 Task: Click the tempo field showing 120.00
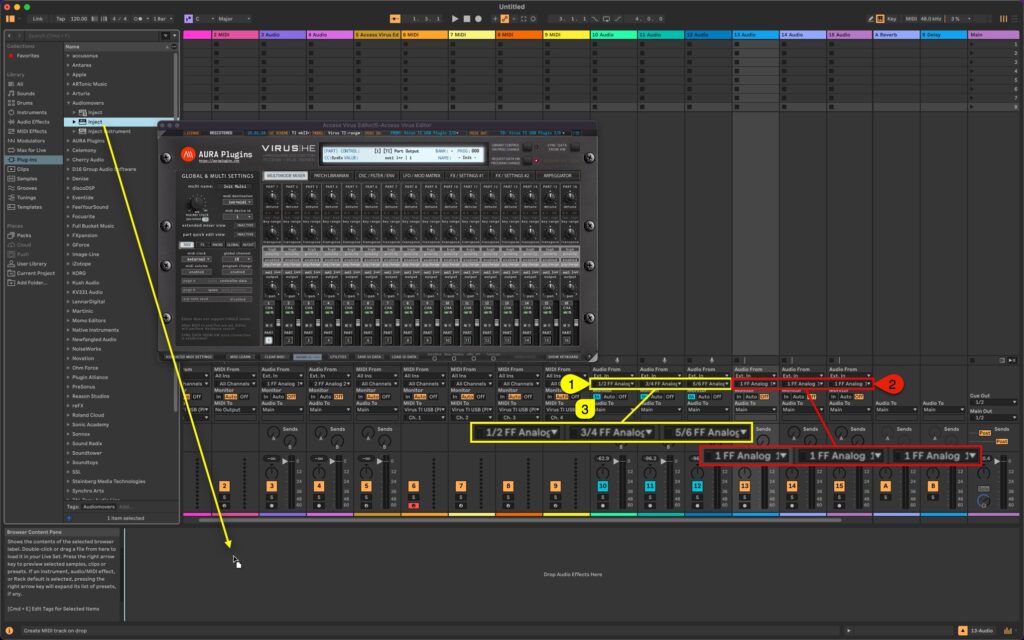(78, 18)
